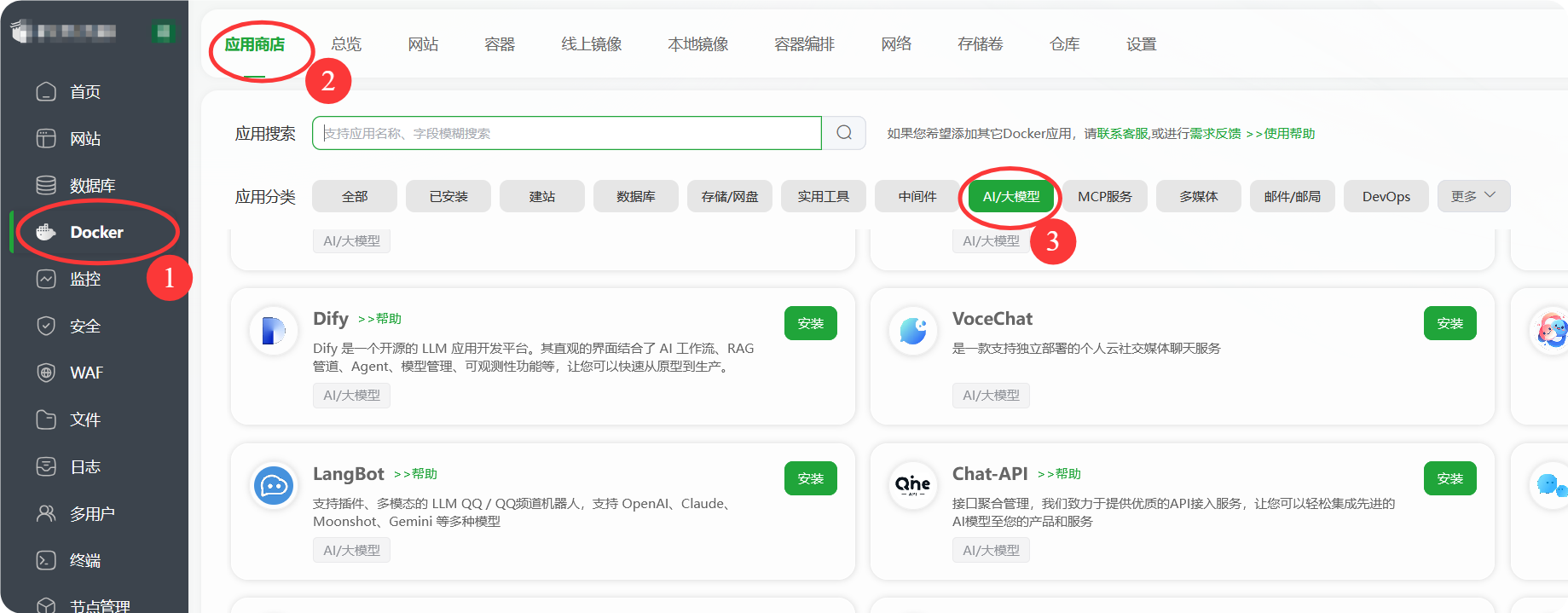This screenshot has height=613, width=1568.
Task: Open the 仓库 tab
Action: point(1065,44)
